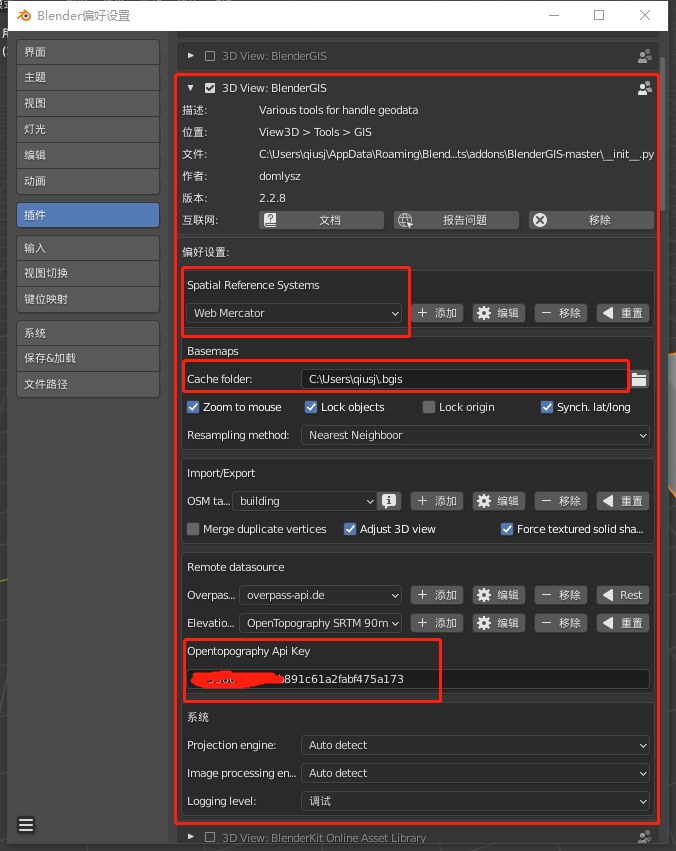The height and width of the screenshot is (851, 676).
Task: Click Rest button in Overpass row
Action: [x=622, y=595]
